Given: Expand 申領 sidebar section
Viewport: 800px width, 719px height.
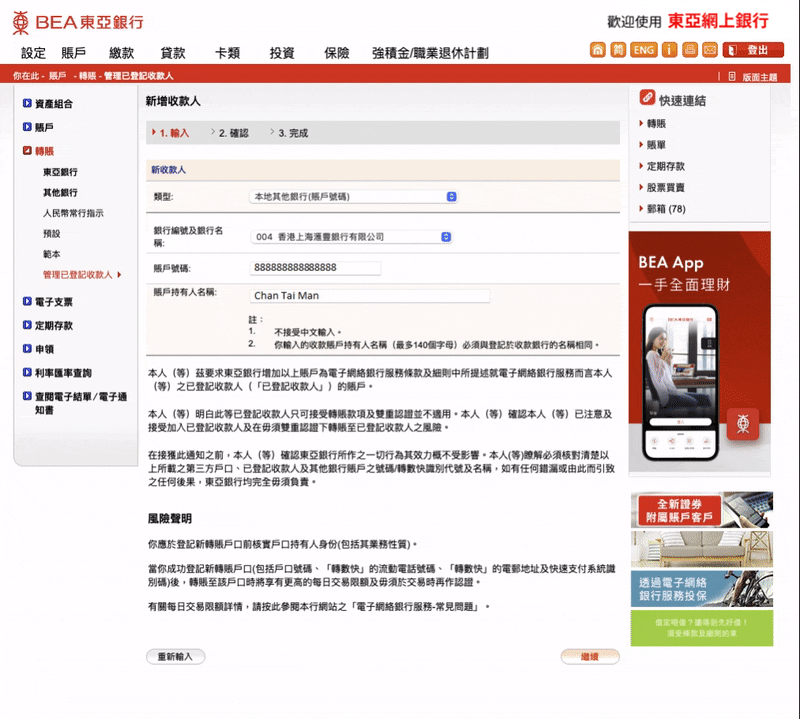Looking at the screenshot, I should point(38,349).
